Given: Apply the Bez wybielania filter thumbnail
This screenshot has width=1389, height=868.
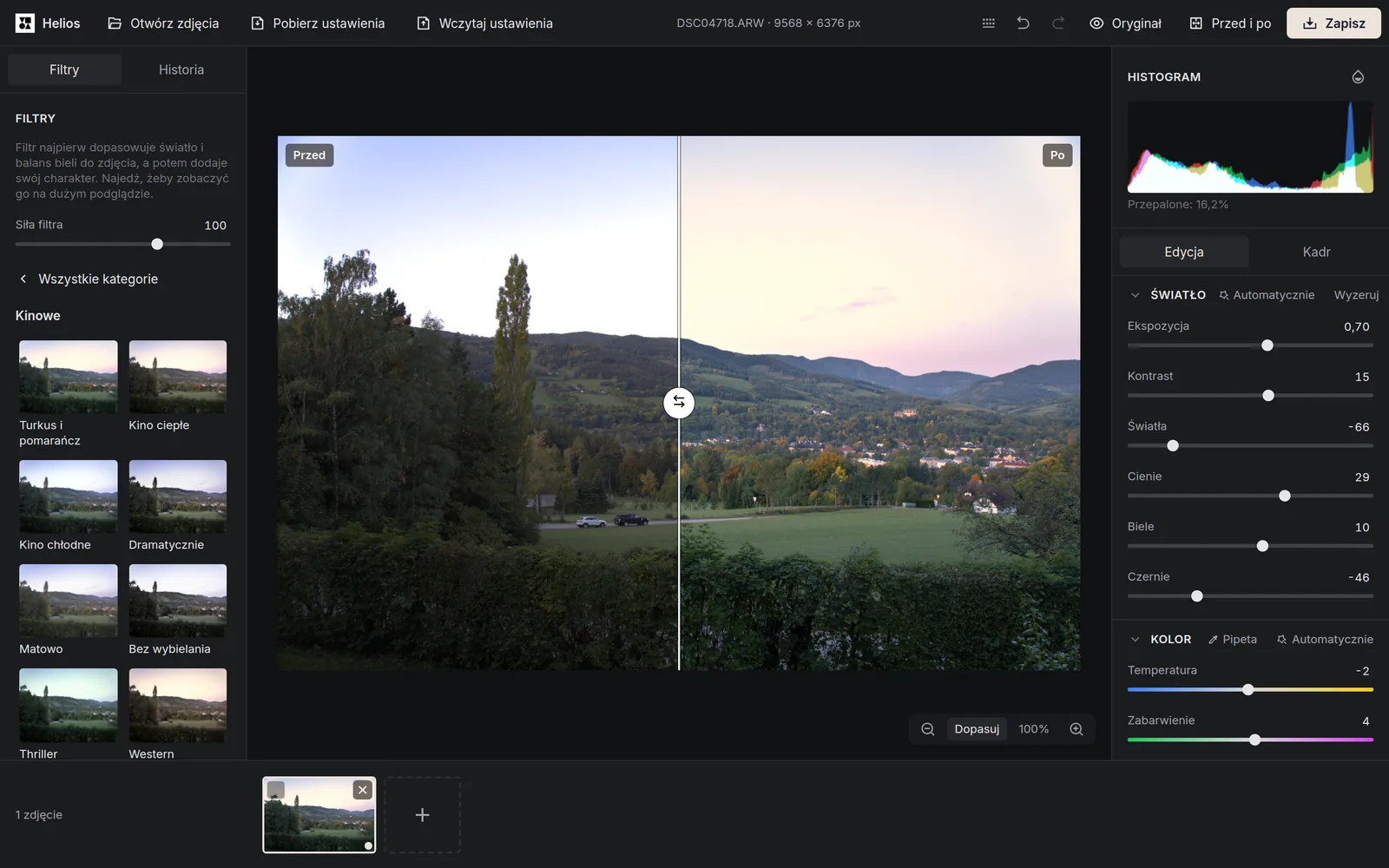Looking at the screenshot, I should pyautogui.click(x=178, y=601).
